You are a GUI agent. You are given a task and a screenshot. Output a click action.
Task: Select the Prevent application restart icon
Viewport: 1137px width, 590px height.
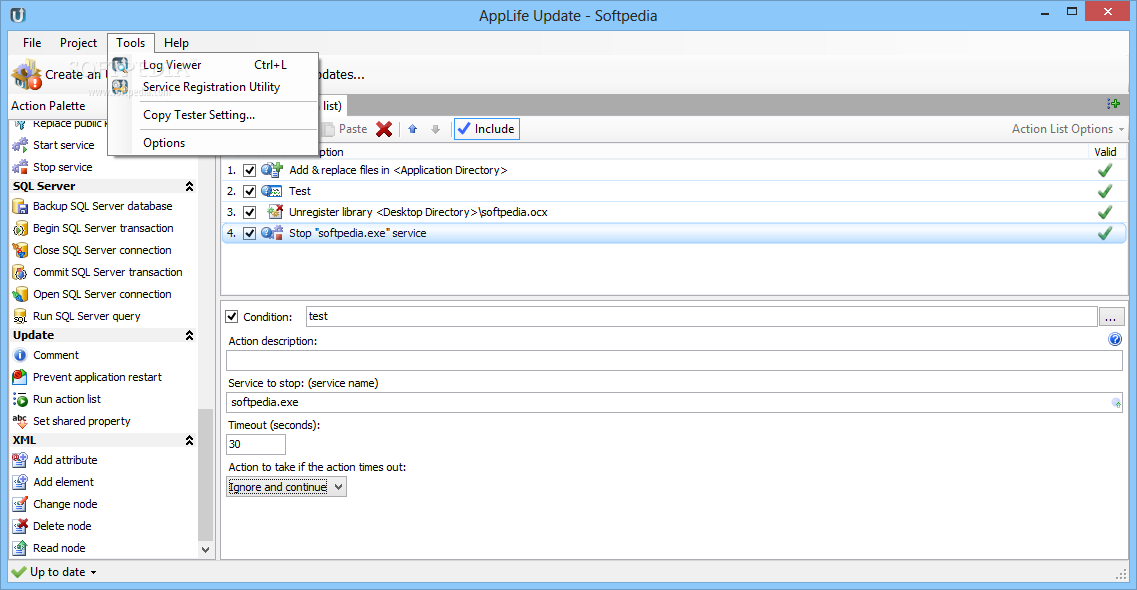20,377
